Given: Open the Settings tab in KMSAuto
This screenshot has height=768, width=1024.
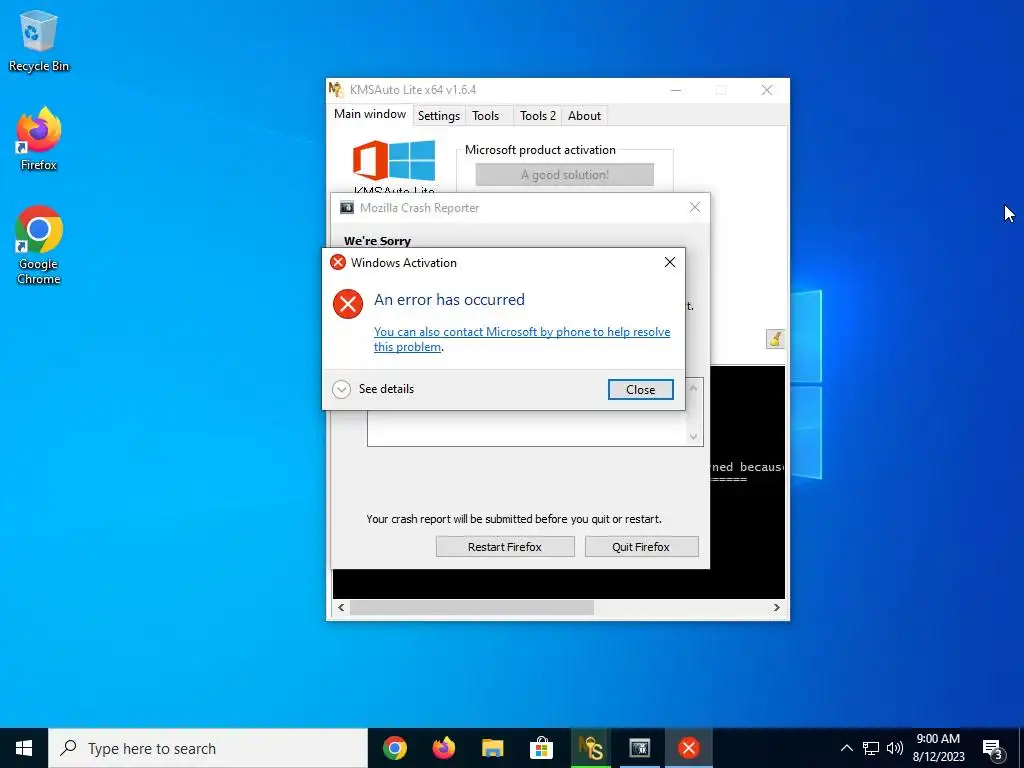Looking at the screenshot, I should point(439,116).
